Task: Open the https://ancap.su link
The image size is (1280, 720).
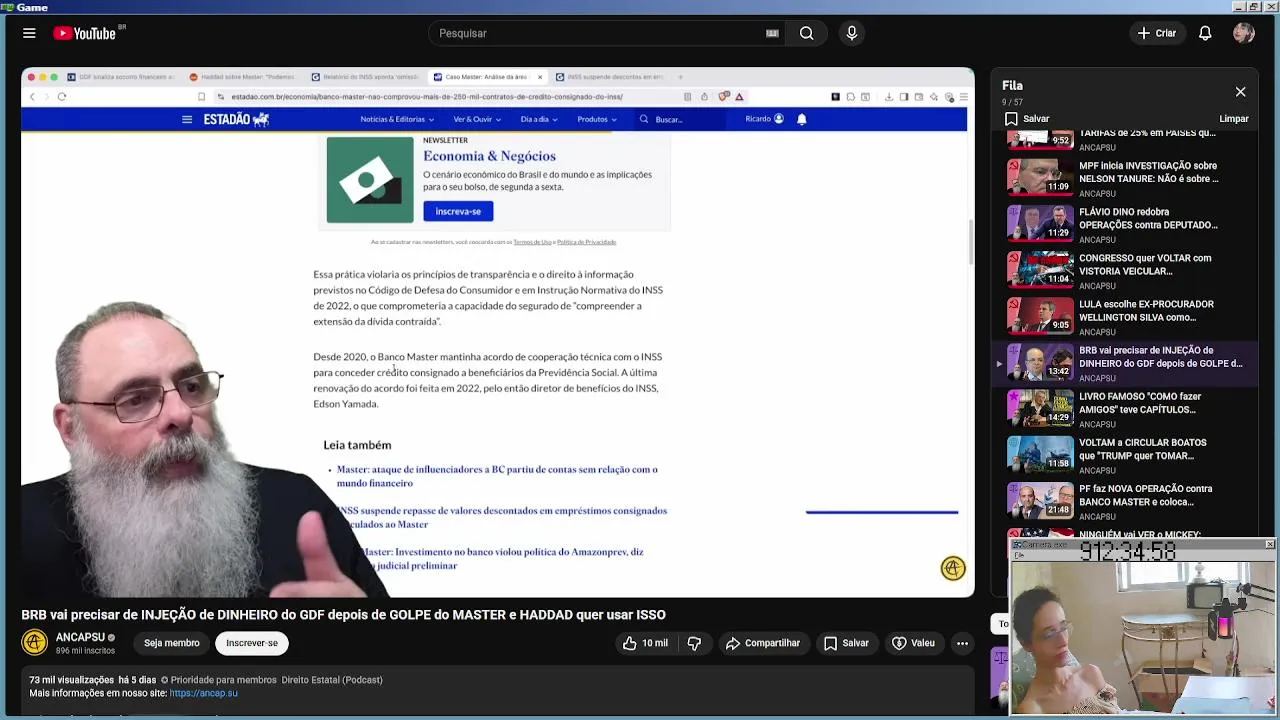Action: [204, 693]
